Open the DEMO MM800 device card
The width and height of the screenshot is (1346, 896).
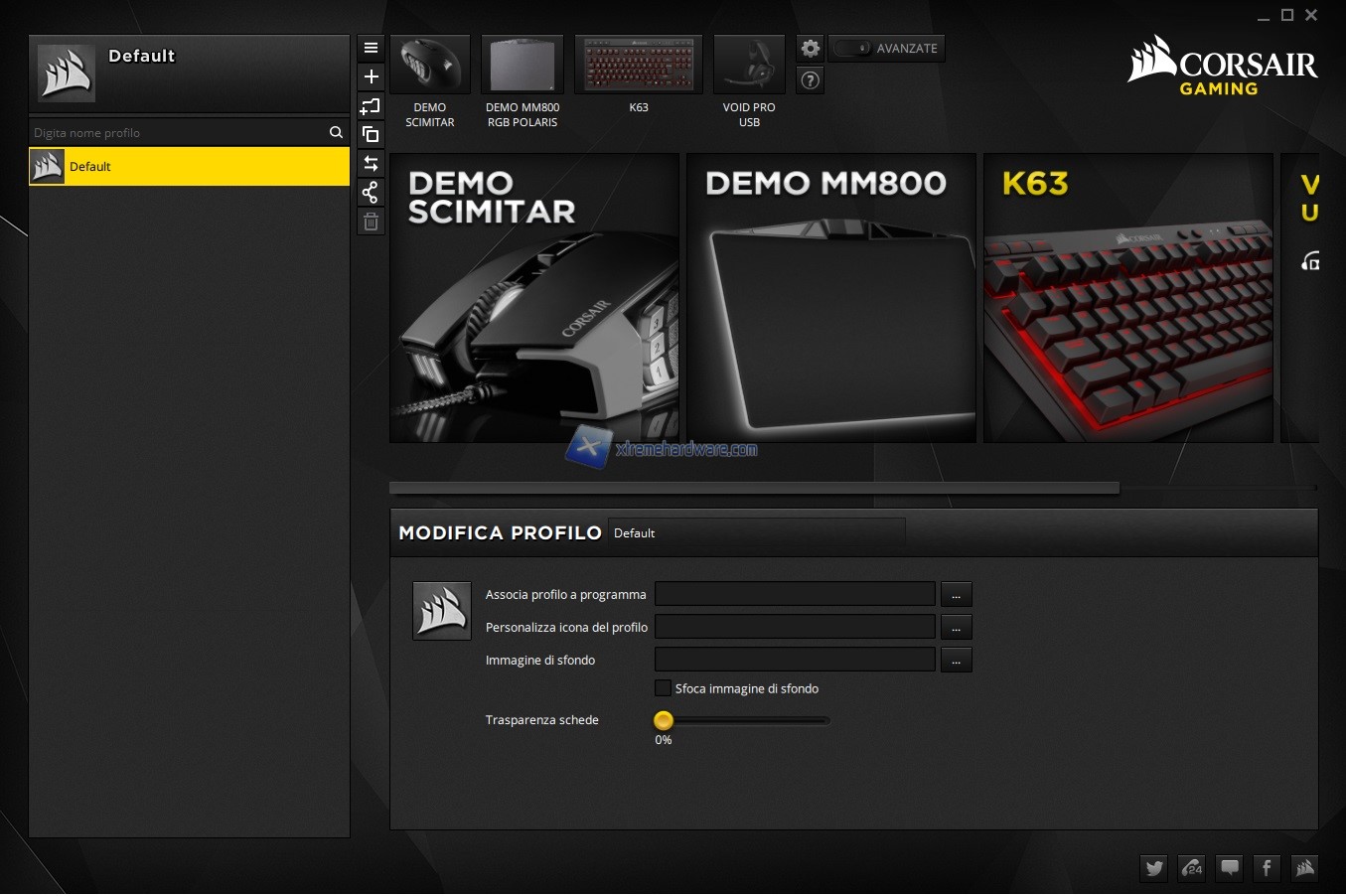pyautogui.click(x=830, y=298)
